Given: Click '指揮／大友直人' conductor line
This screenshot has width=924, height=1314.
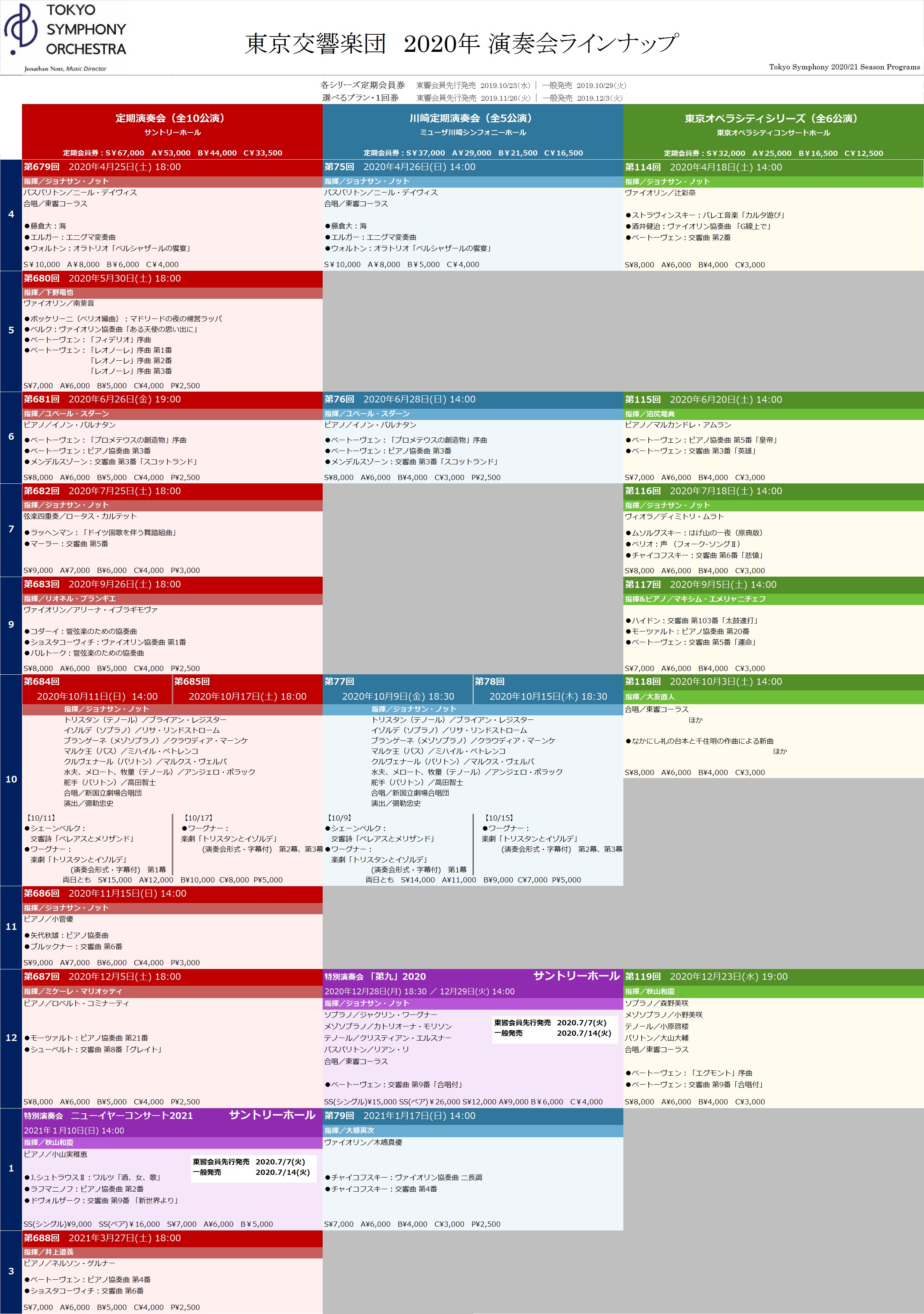Looking at the screenshot, I should [x=773, y=696].
